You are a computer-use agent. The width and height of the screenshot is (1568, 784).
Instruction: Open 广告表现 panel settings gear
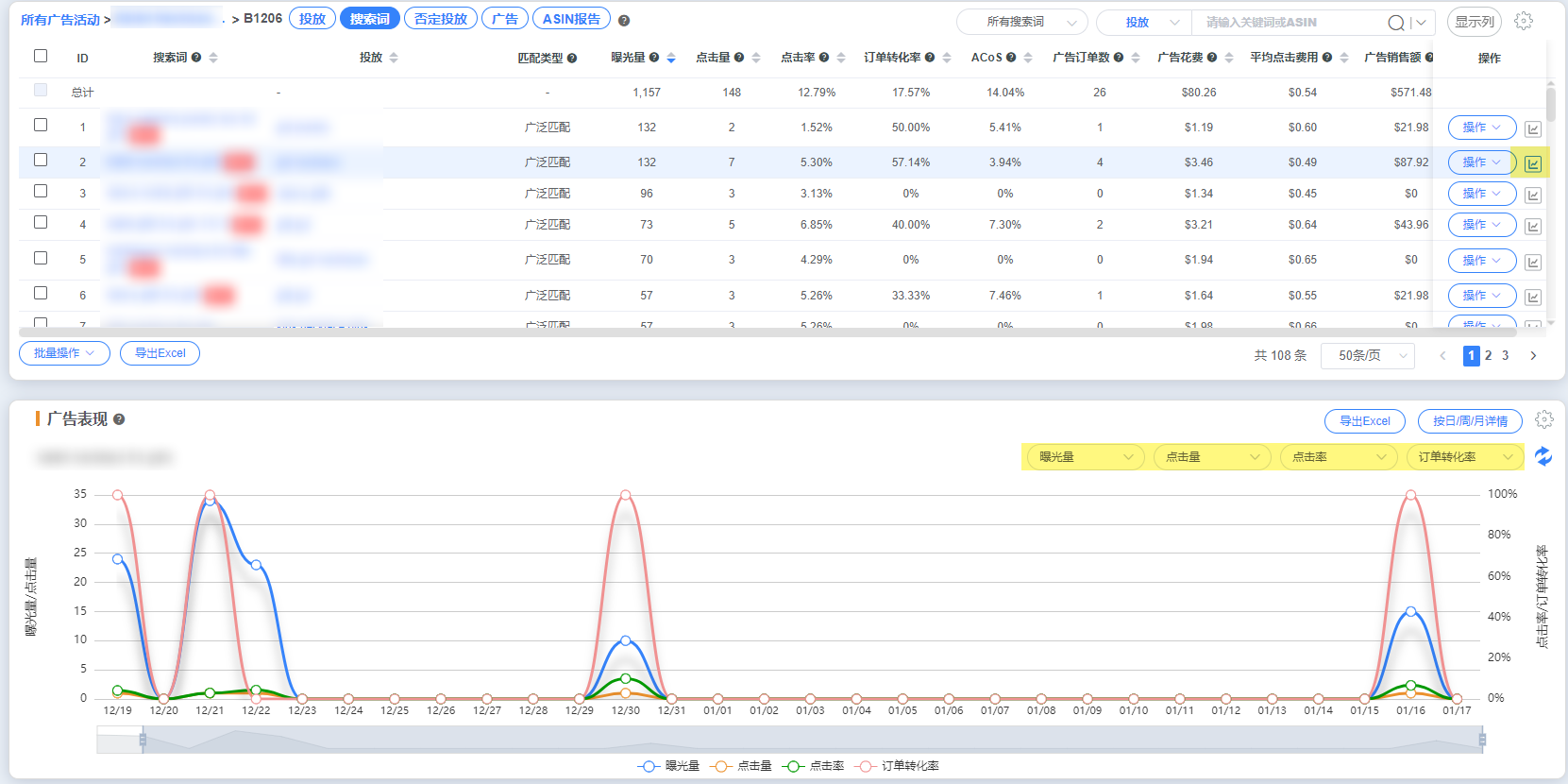1544,419
